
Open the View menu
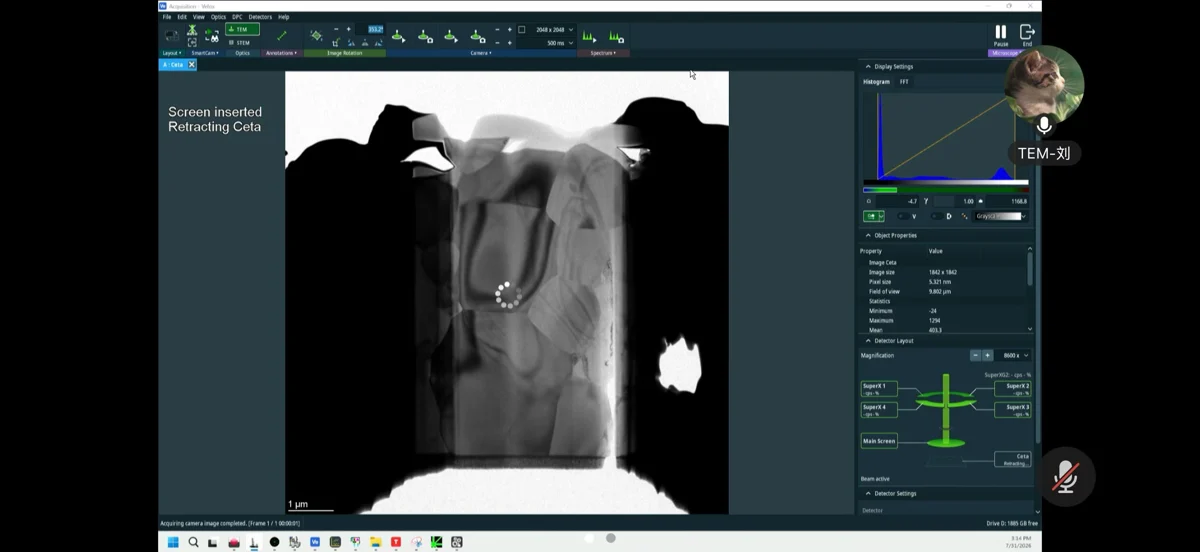tap(199, 17)
